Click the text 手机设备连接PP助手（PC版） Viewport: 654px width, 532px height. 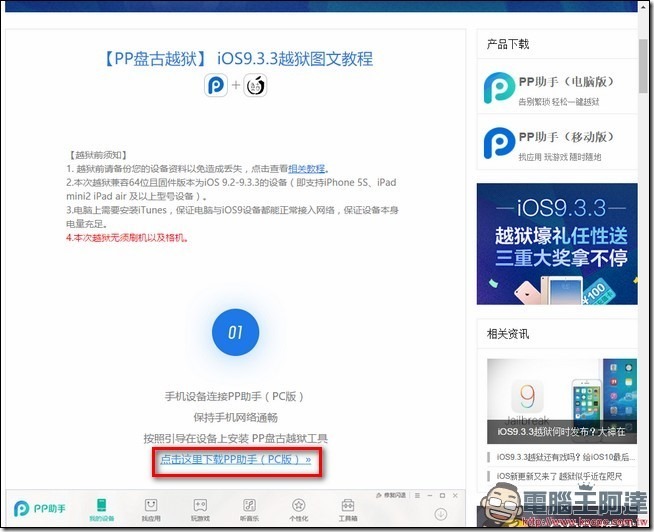(x=234, y=396)
